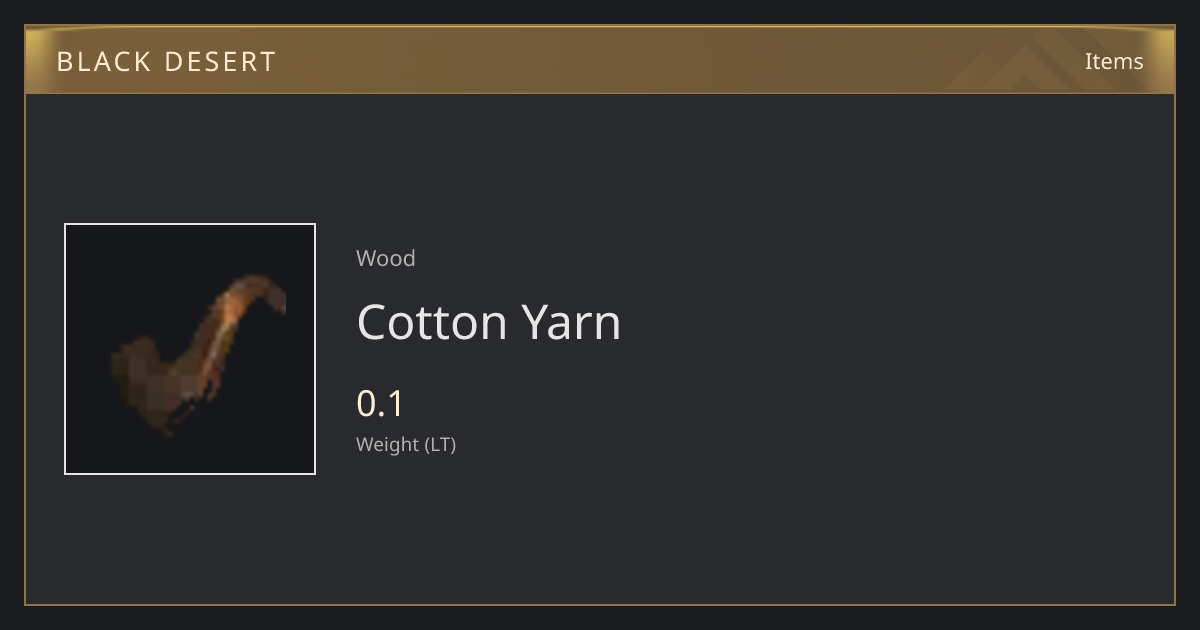Click the word BLACK in the header
1200x630 pixels.
(105, 62)
